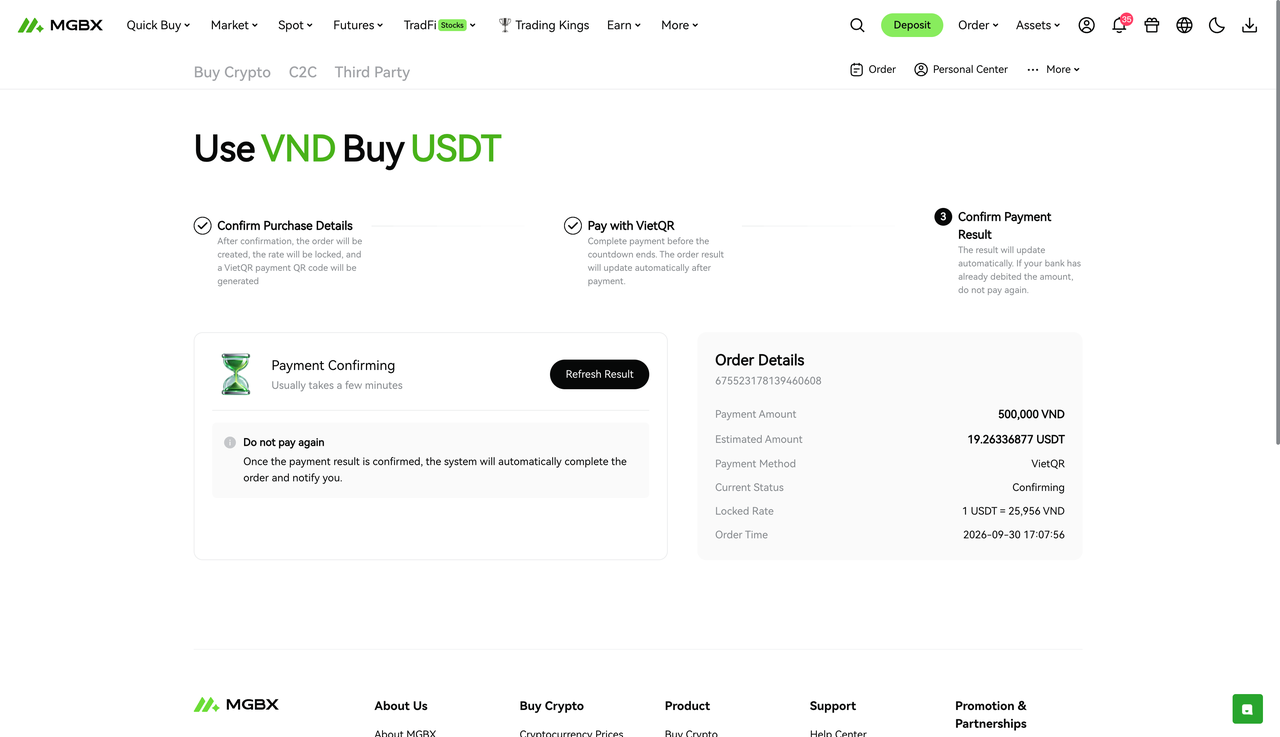
Task: Expand the Quick Buy dropdown
Action: pos(158,25)
